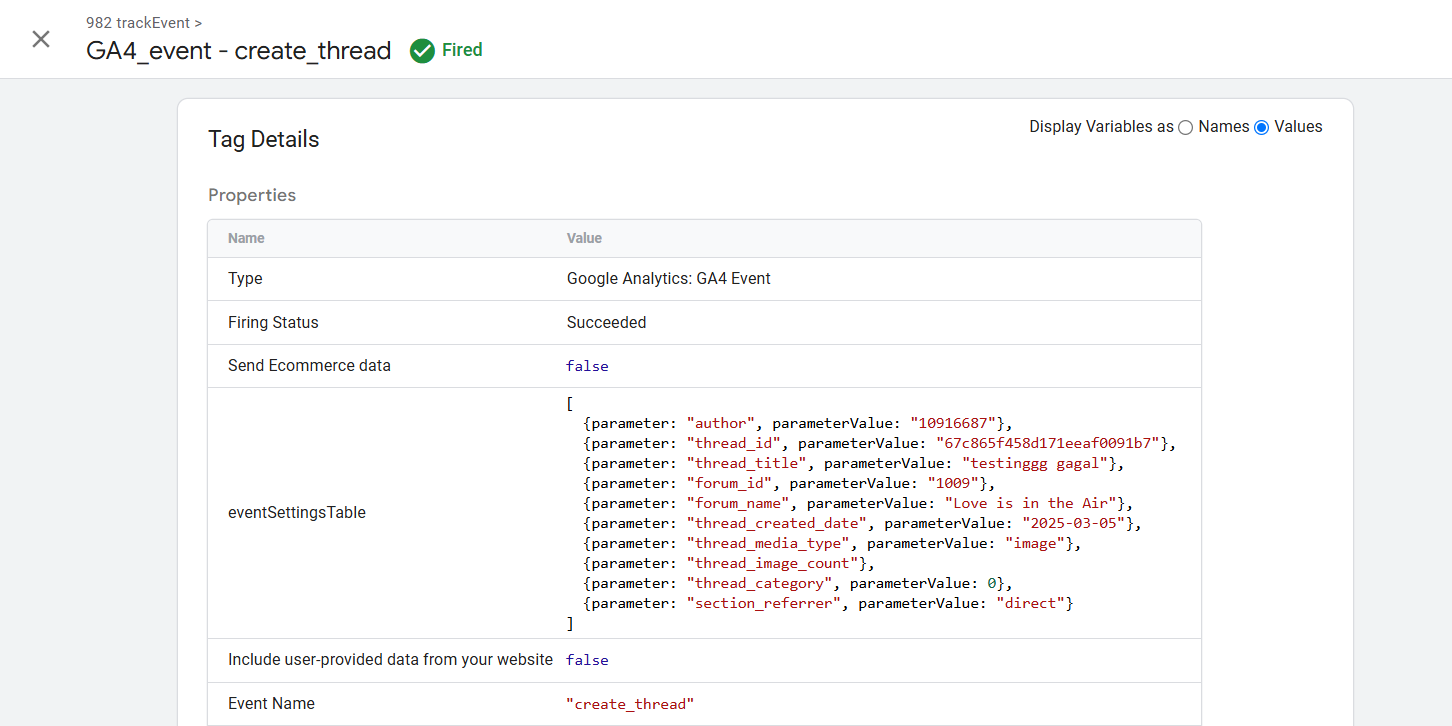Select the Type row label
1452x726 pixels.
coord(245,279)
